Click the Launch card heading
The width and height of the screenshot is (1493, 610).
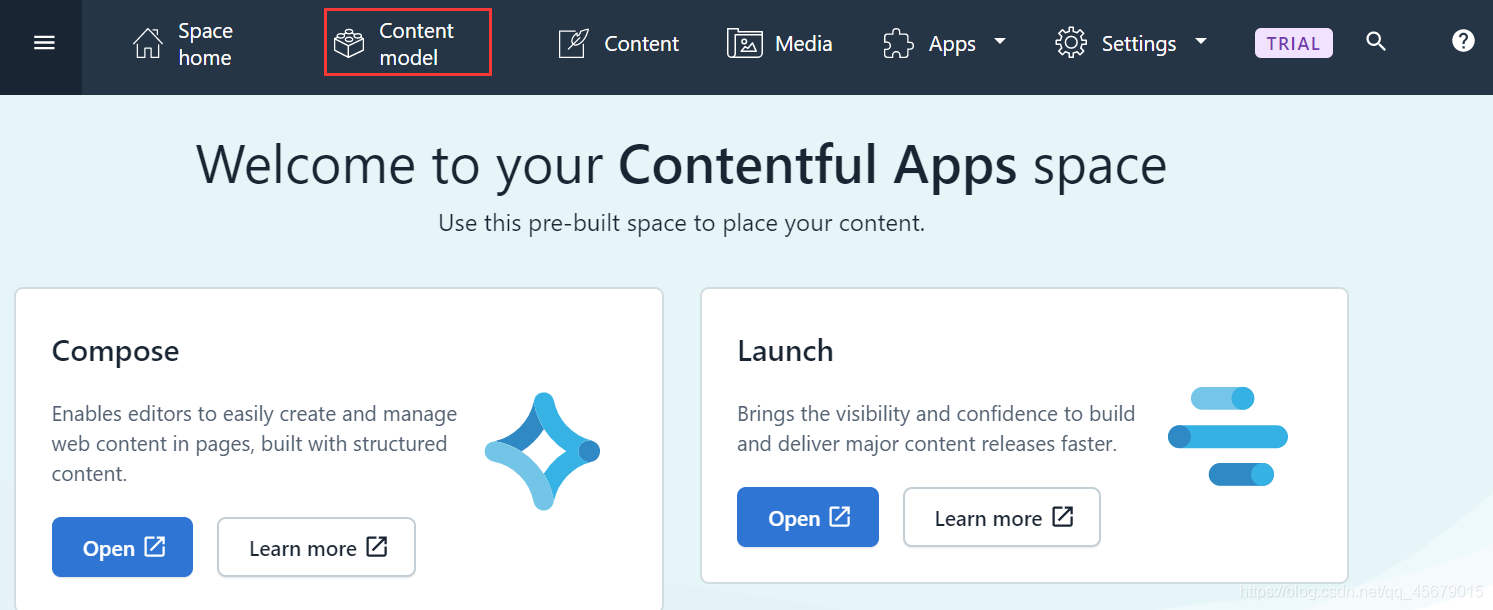(785, 351)
